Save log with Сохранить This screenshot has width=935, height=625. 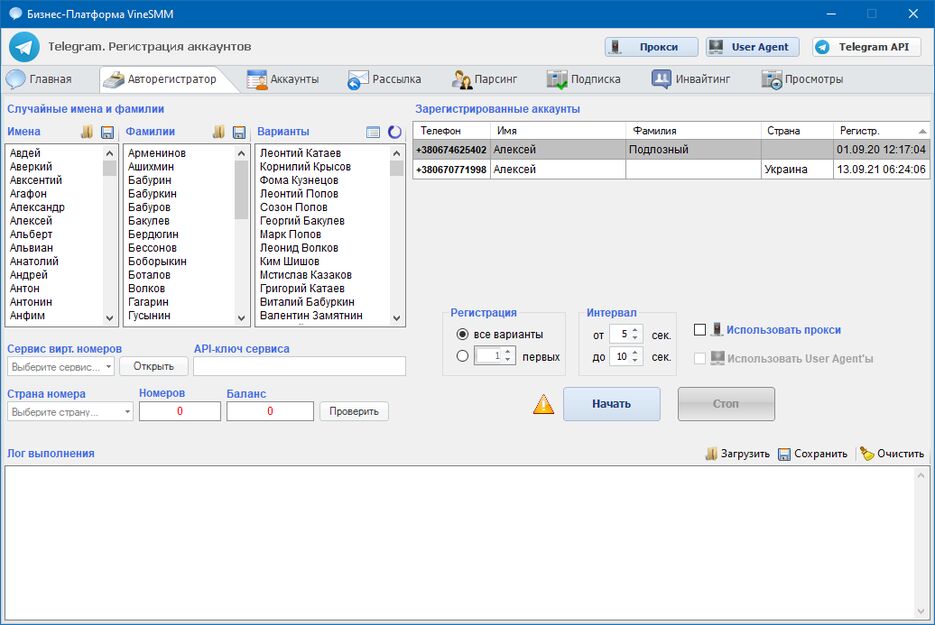click(x=813, y=454)
